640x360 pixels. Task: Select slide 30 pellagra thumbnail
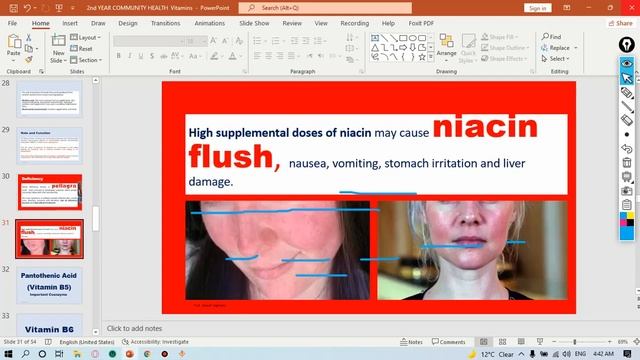point(50,192)
